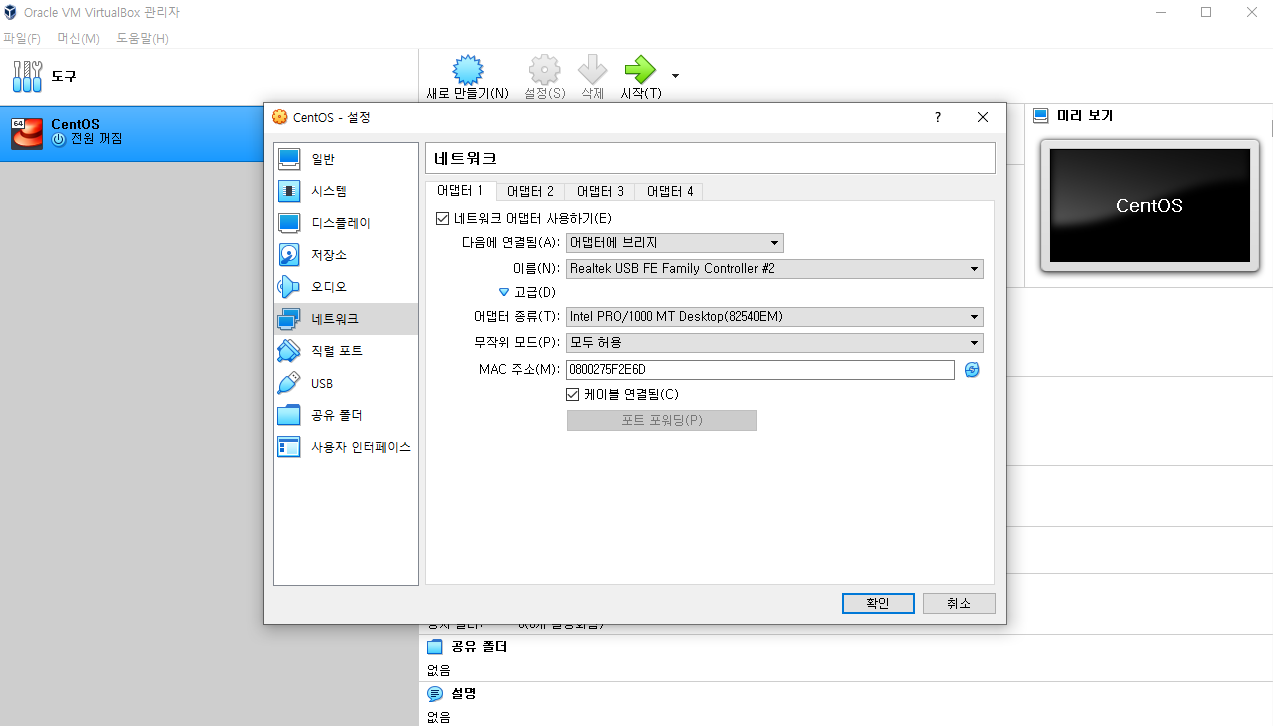Screen dimensions: 1273x726
Task: Click the 삭제 down-arrow icon in toolbar
Action: 593,70
